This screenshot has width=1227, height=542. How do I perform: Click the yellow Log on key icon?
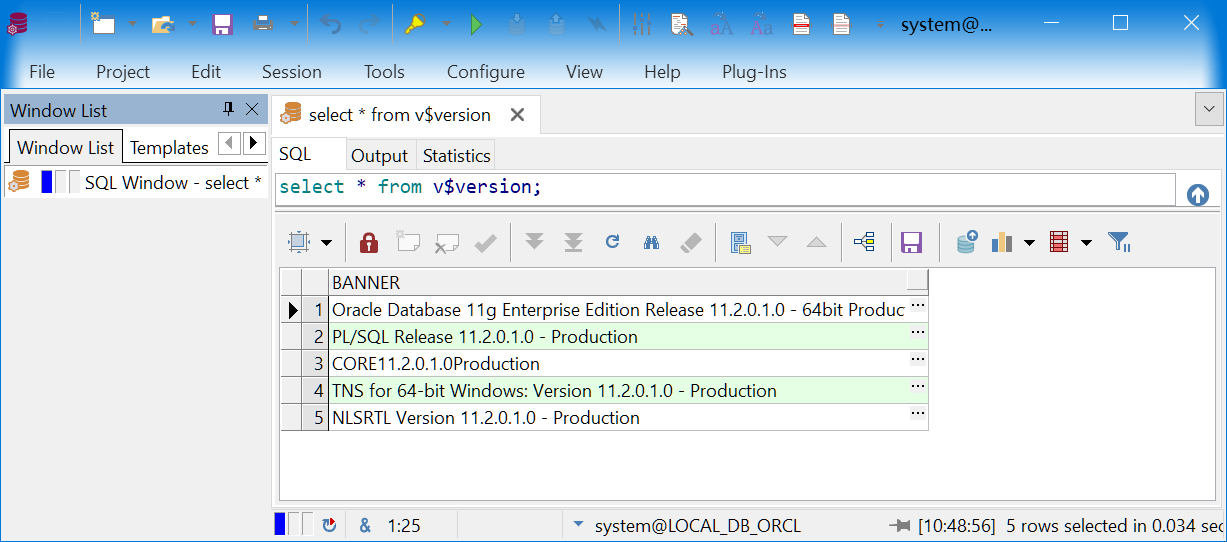(x=416, y=24)
